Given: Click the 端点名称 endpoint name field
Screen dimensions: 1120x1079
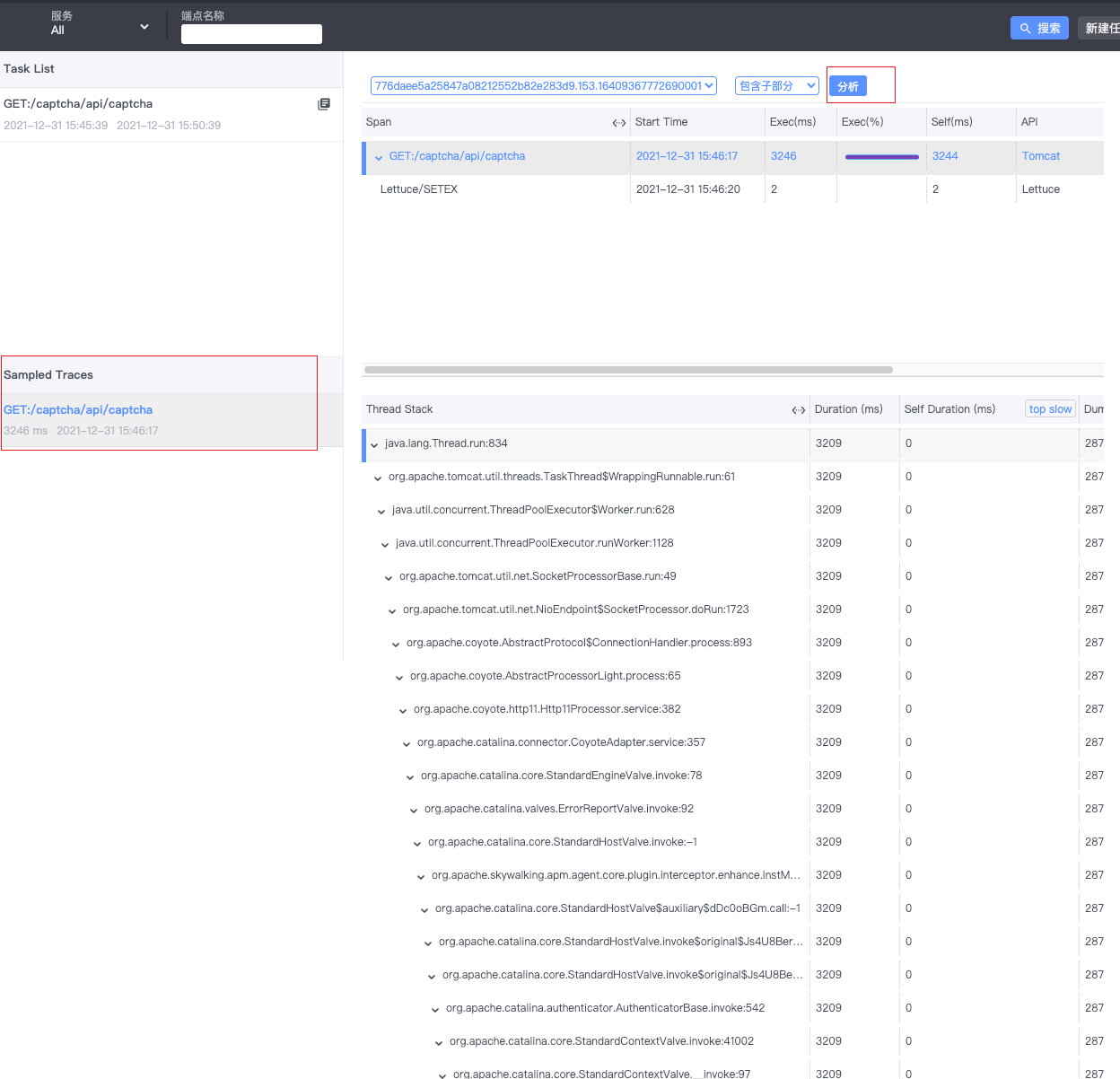Looking at the screenshot, I should click(x=251, y=34).
